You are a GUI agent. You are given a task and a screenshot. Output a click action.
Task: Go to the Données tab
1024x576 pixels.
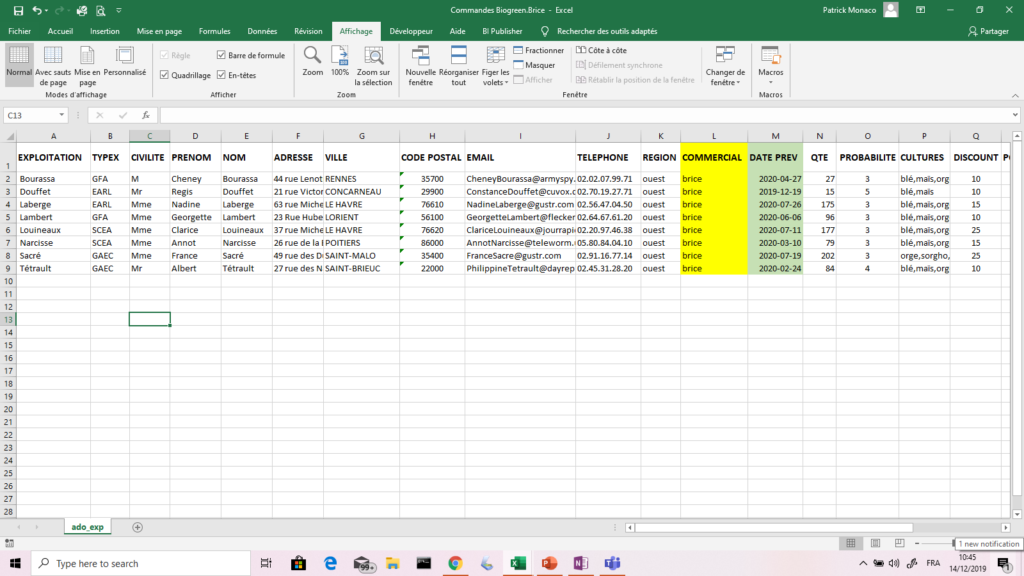pos(262,31)
